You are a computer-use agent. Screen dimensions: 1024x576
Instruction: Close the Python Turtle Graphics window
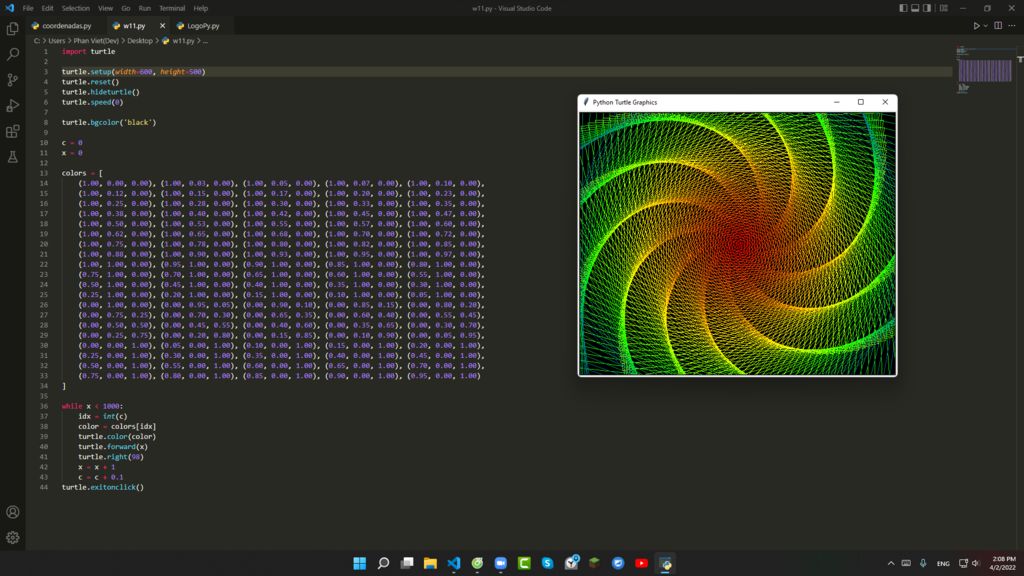click(x=885, y=102)
